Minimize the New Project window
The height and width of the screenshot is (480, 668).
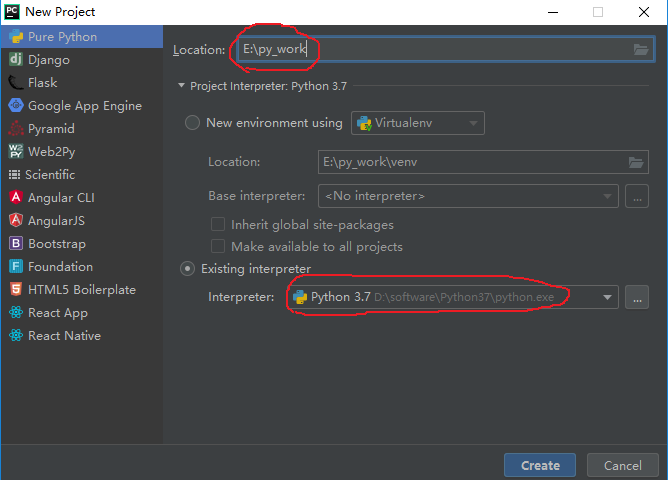tap(553, 12)
